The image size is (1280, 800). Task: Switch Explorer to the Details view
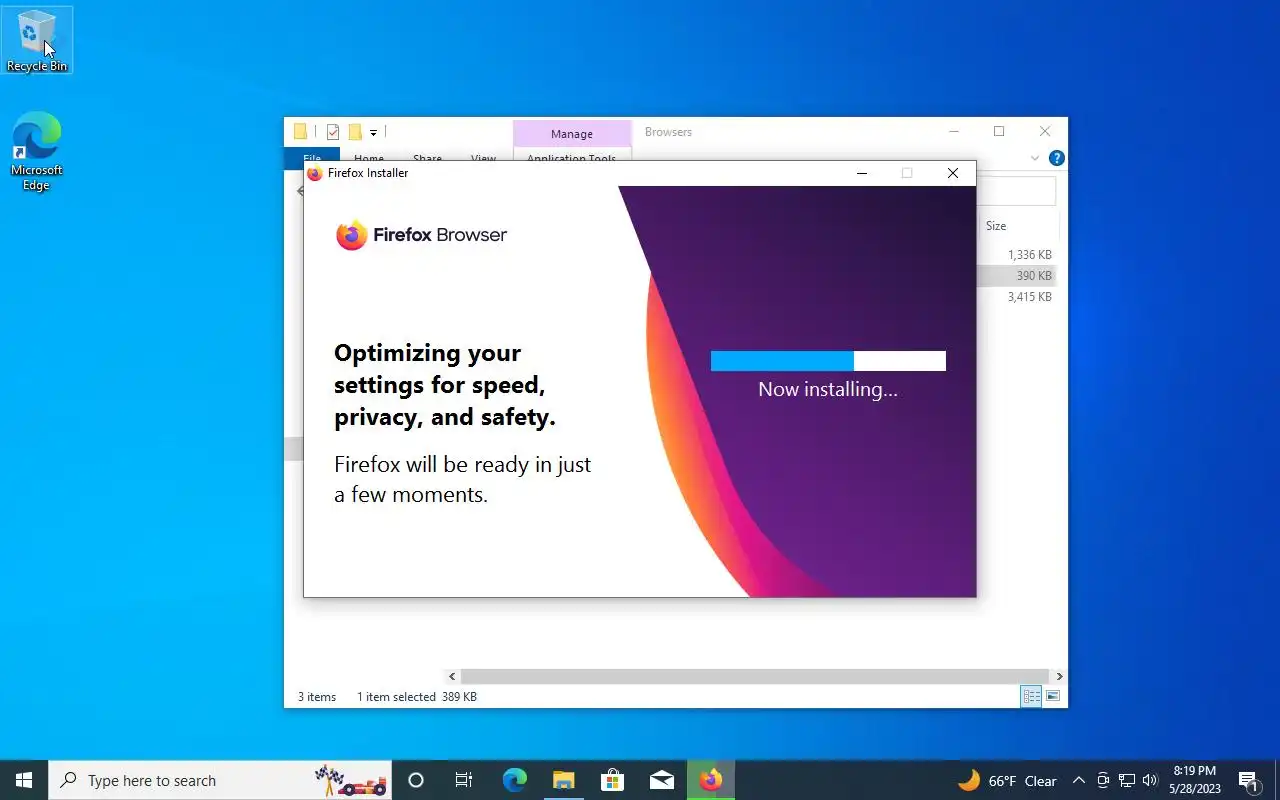point(1031,696)
